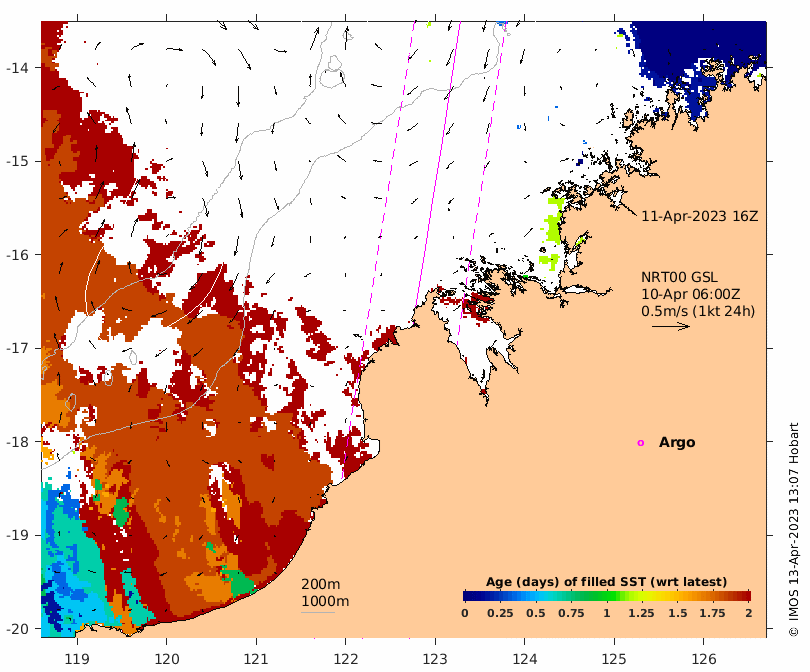The height and width of the screenshot is (672, 810).
Task: Click the colorbar tick label '1.25'
Action: 641,613
